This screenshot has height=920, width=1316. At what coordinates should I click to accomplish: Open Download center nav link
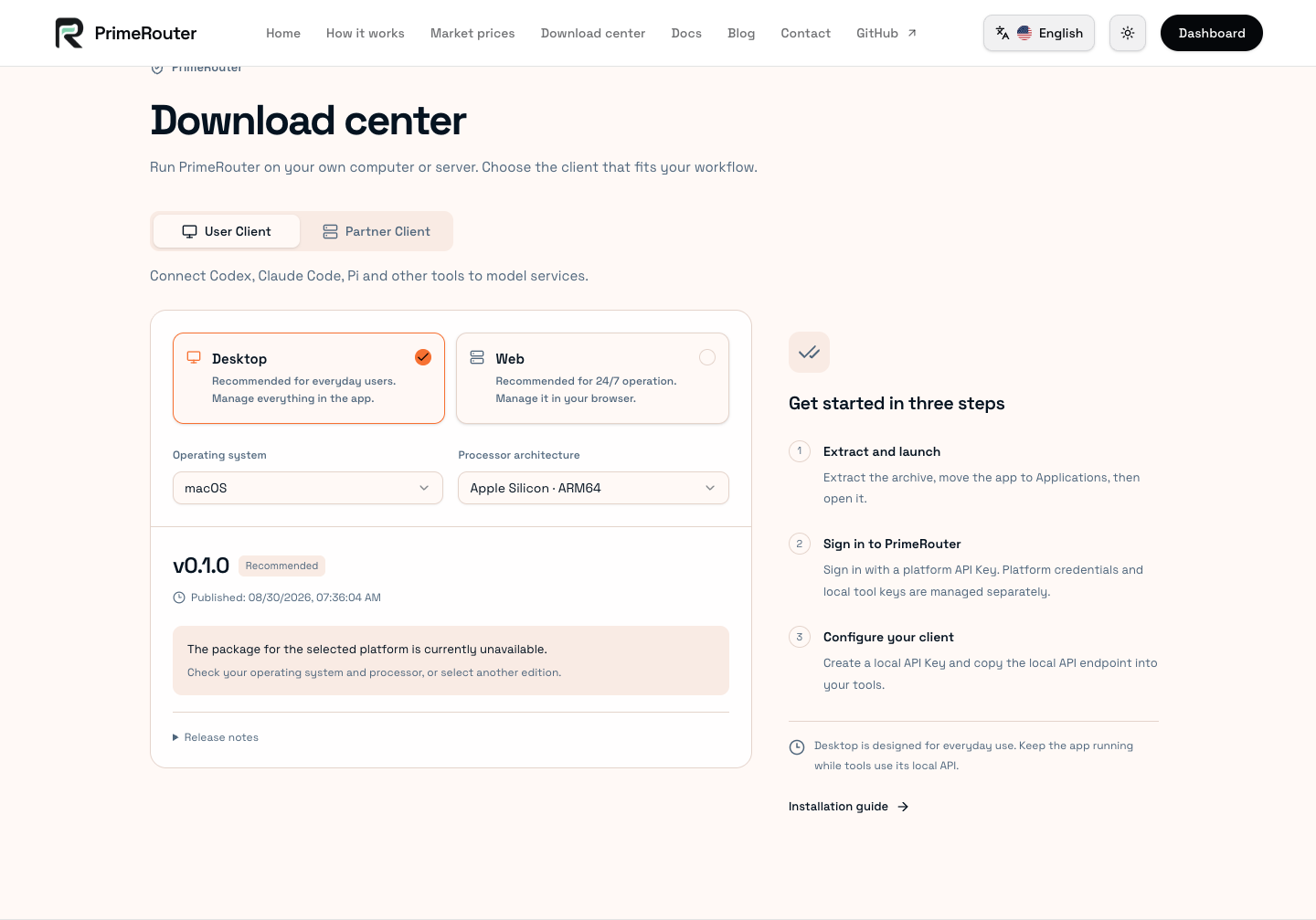point(593,33)
